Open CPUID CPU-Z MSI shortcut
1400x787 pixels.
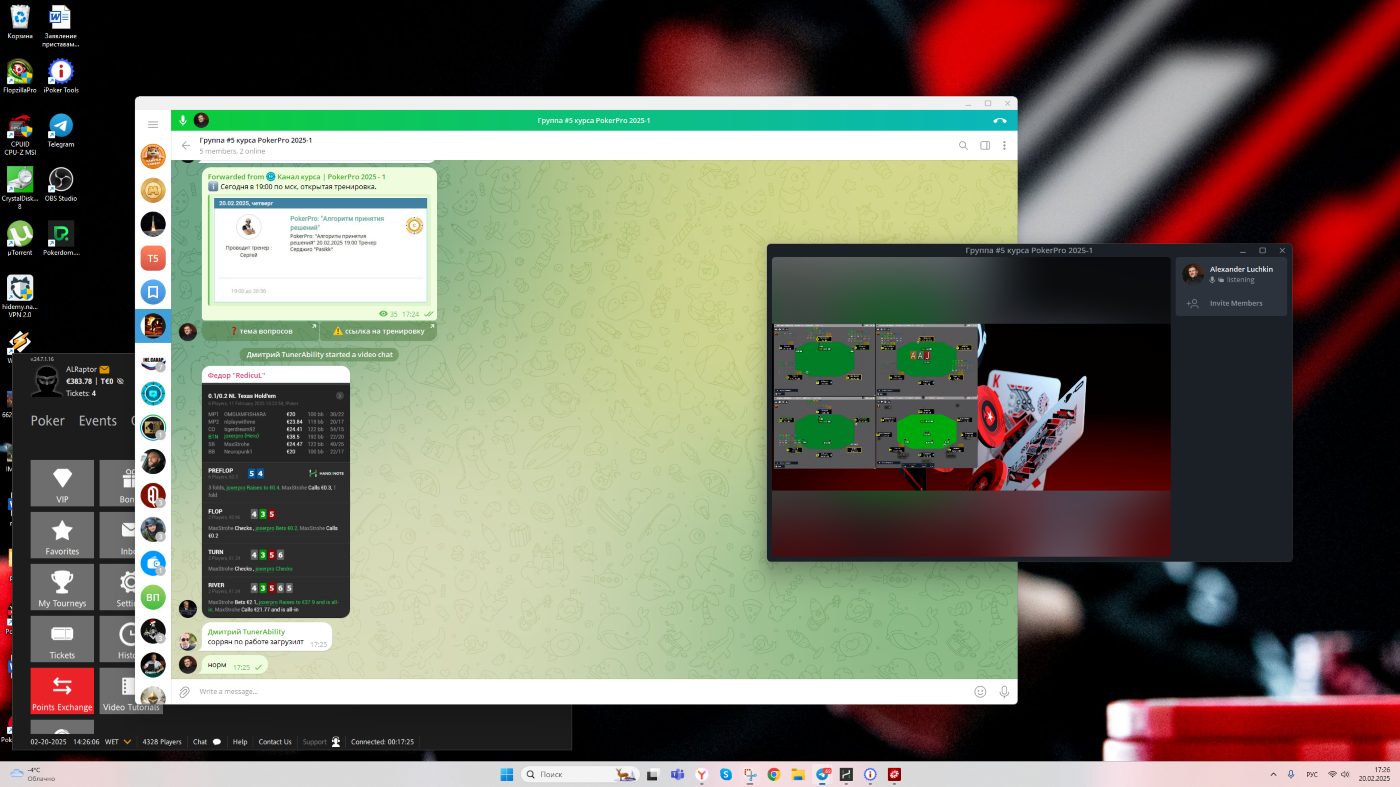[20, 134]
